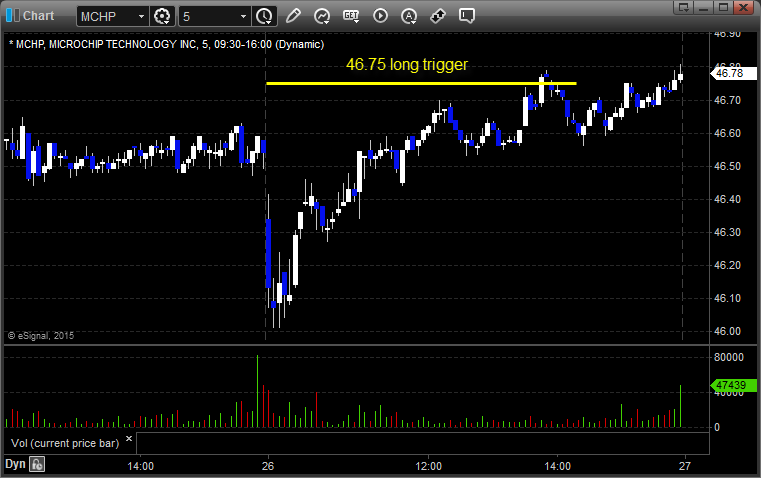This screenshot has height=478, width=761.
Task: Minimize the chart window
Action: click(703, 7)
